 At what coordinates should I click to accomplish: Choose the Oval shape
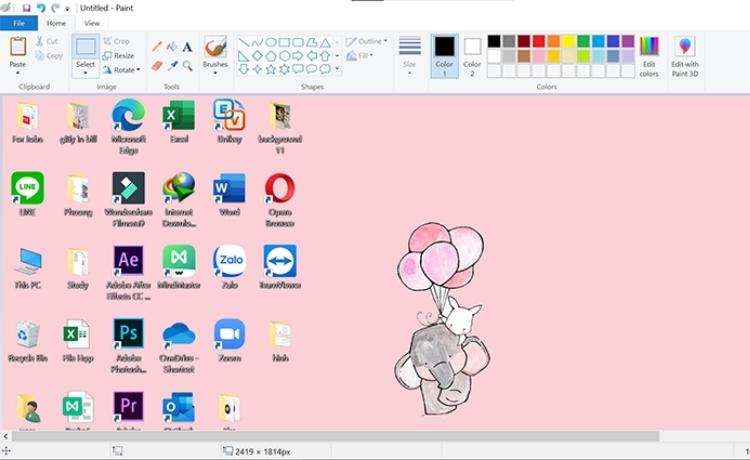point(271,42)
